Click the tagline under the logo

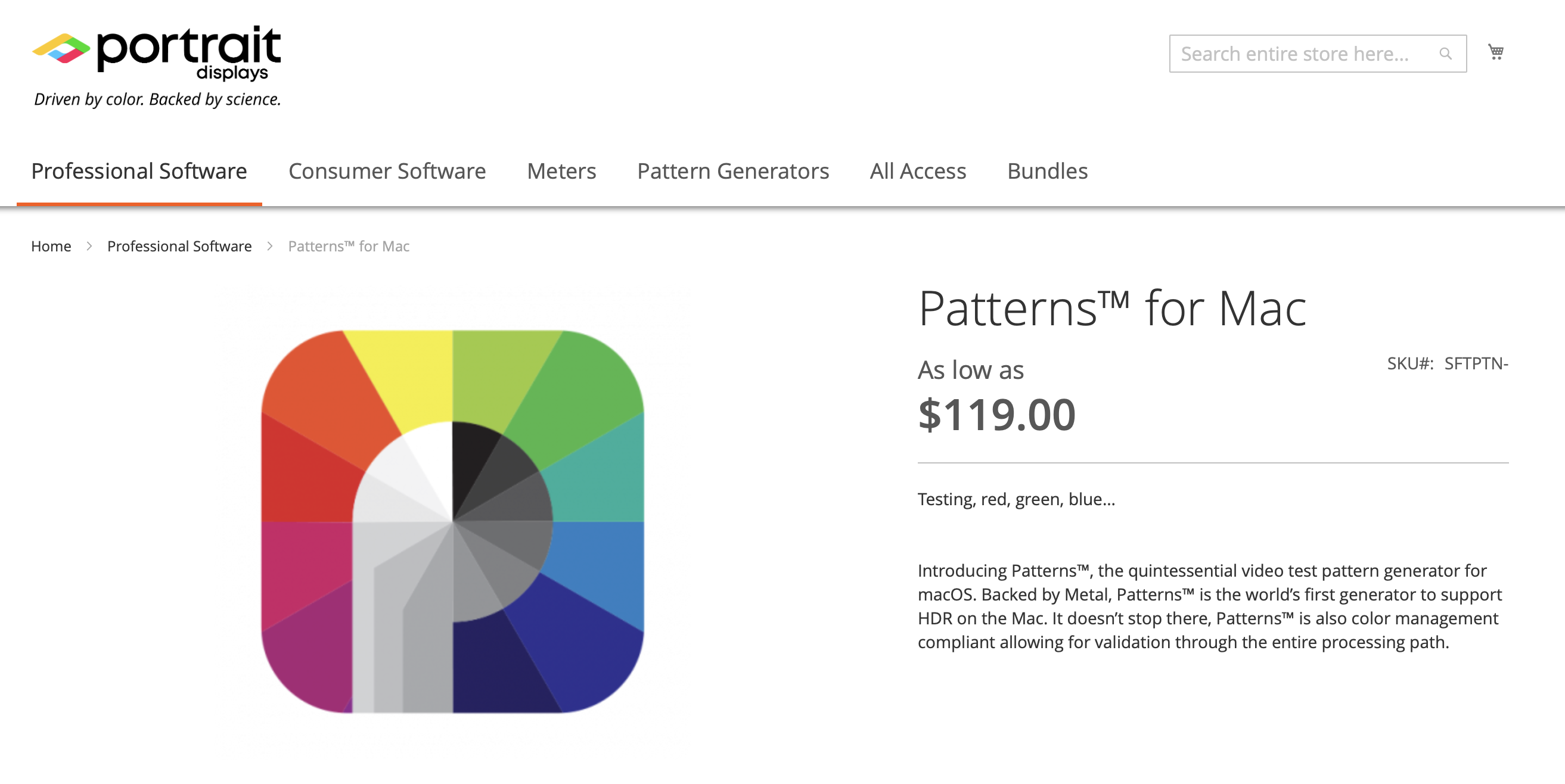click(157, 99)
